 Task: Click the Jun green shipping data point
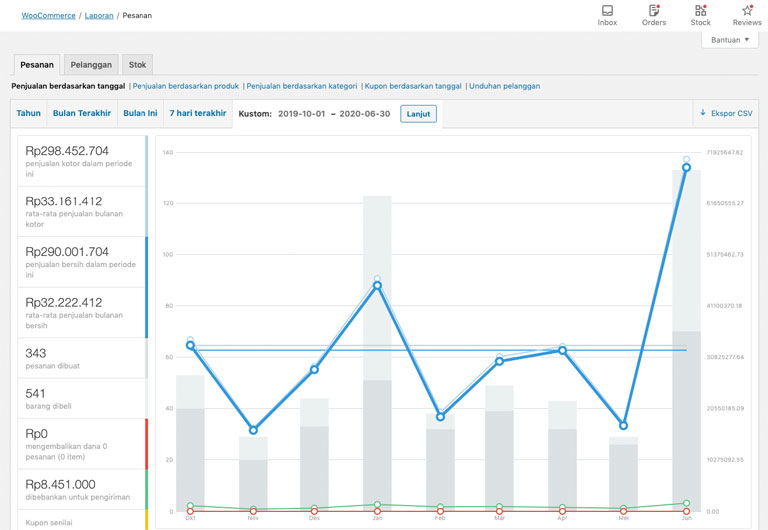686,503
